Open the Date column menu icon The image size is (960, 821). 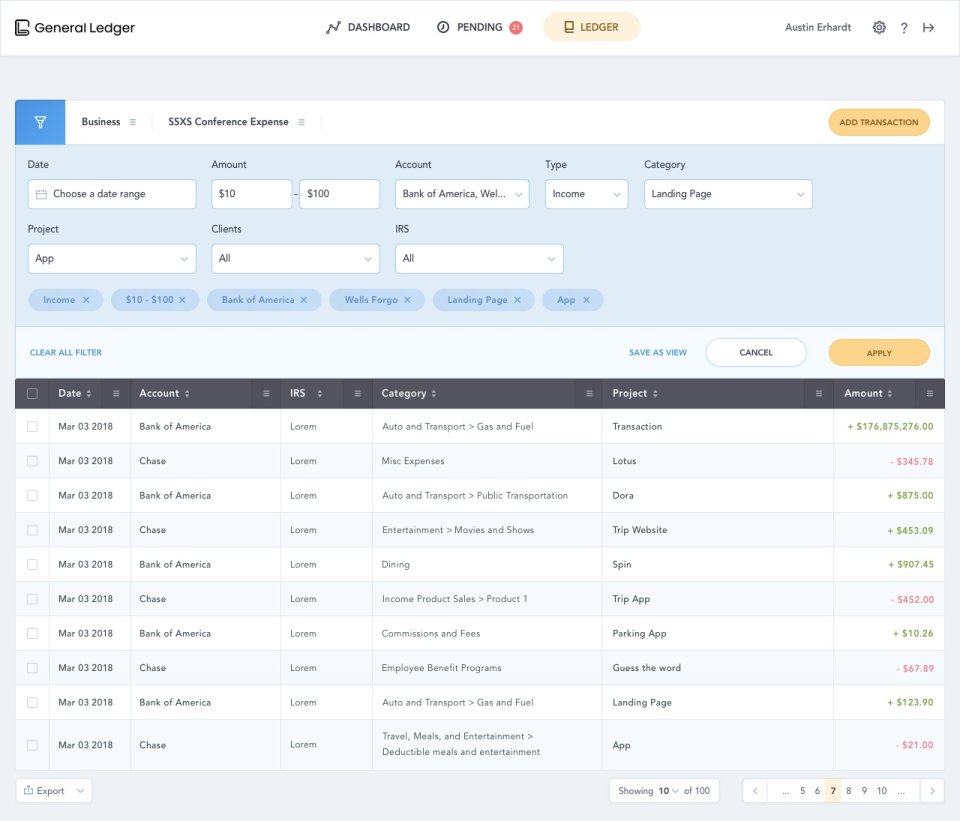point(116,393)
